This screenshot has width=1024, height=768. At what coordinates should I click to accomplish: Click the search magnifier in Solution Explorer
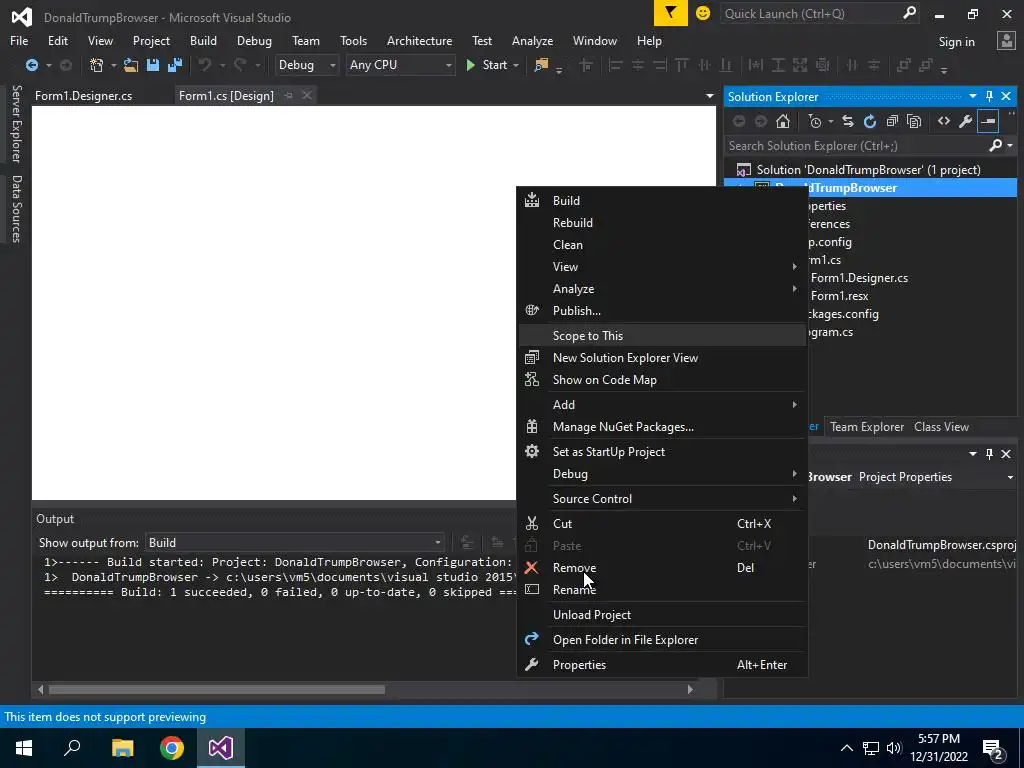point(995,146)
